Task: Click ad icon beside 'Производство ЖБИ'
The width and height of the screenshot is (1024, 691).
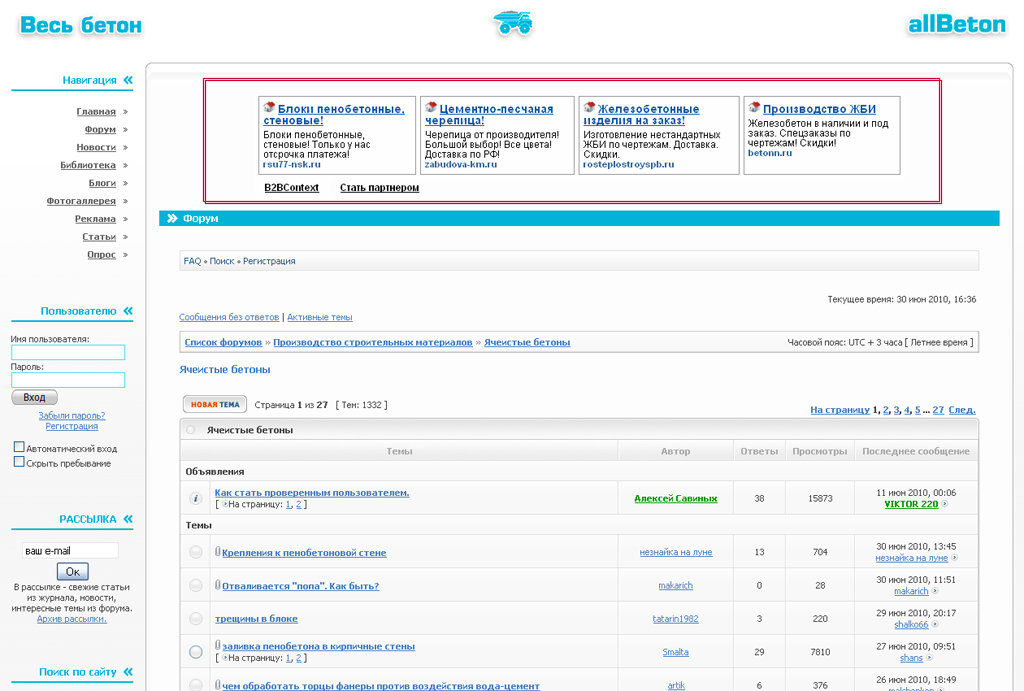Action: [x=754, y=108]
